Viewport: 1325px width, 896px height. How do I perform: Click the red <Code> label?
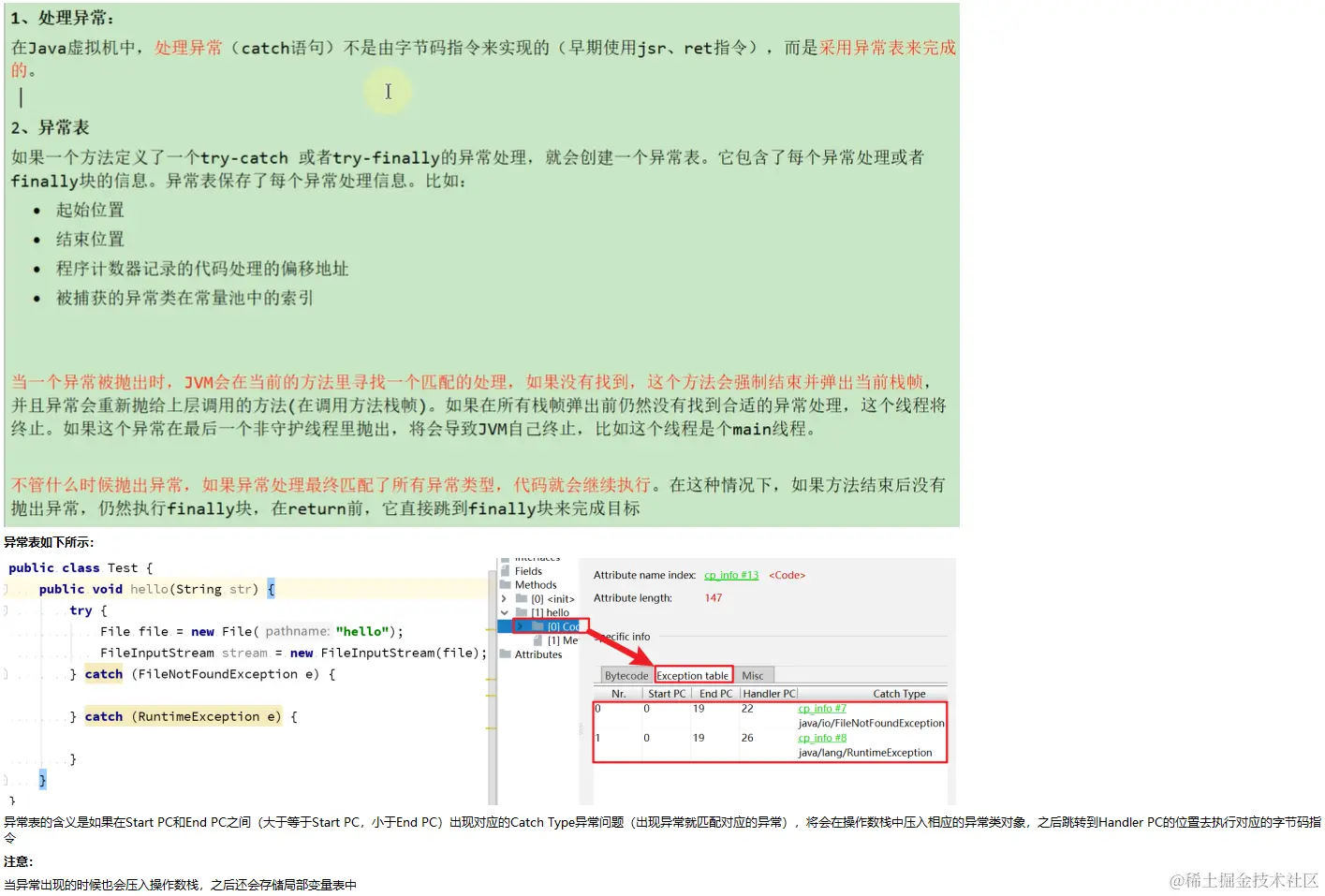tap(787, 575)
